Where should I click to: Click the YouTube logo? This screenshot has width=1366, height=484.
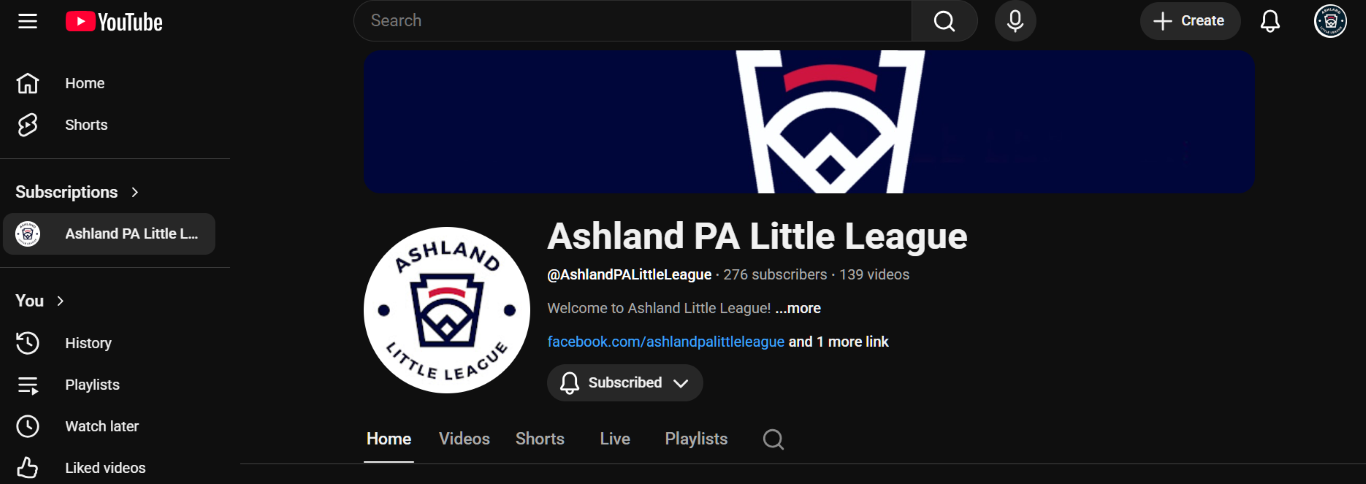click(x=114, y=21)
